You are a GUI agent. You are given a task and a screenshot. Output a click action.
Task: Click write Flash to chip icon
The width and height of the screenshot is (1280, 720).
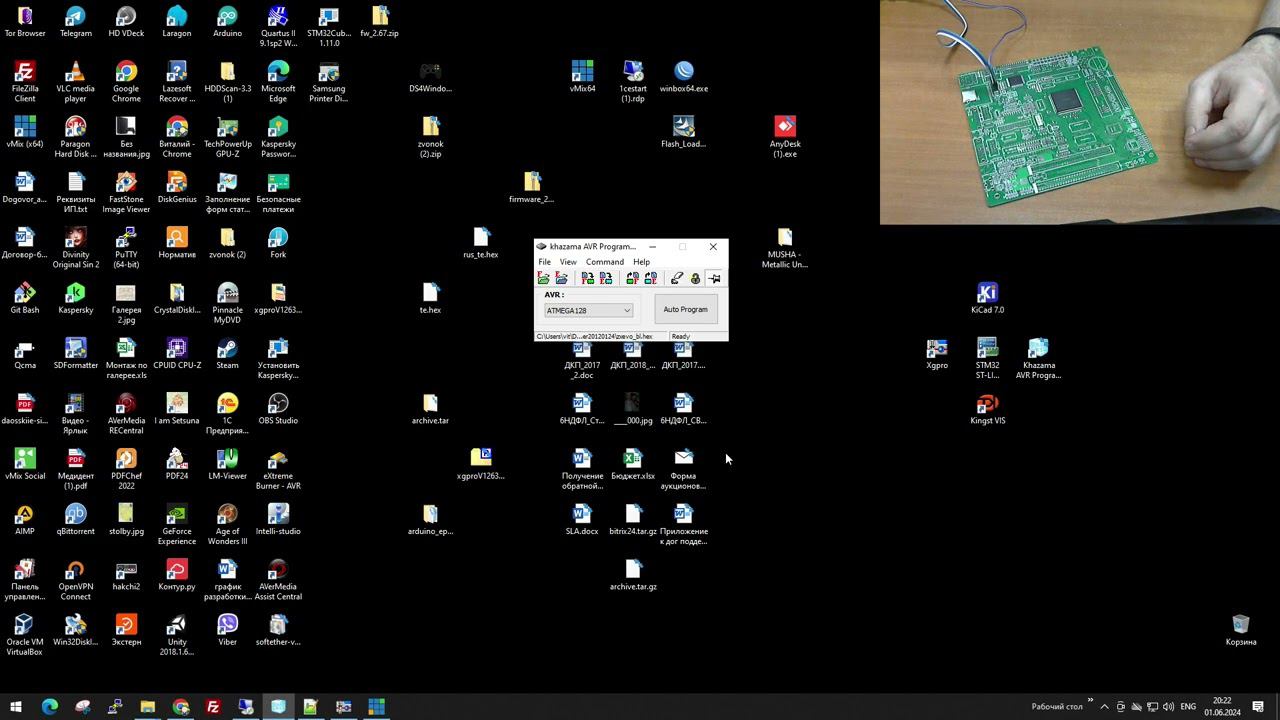[587, 279]
